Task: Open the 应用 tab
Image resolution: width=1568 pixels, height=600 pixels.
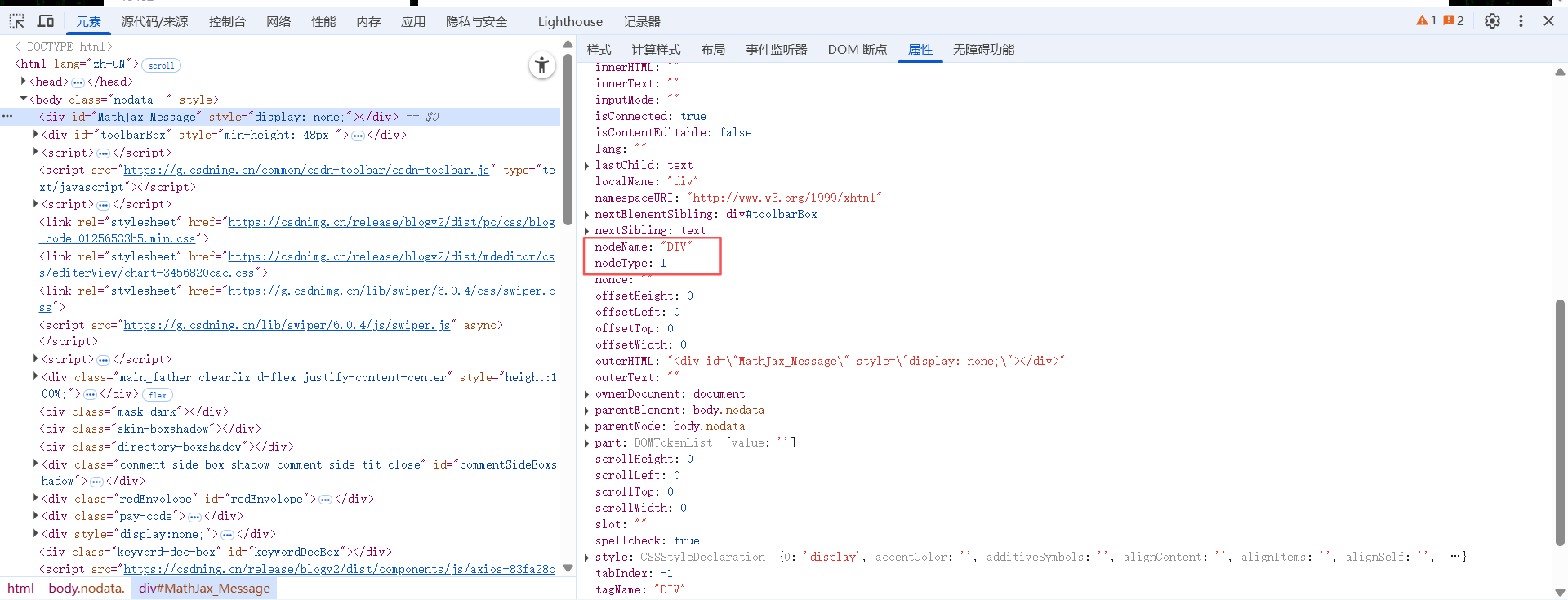Action: (x=413, y=22)
